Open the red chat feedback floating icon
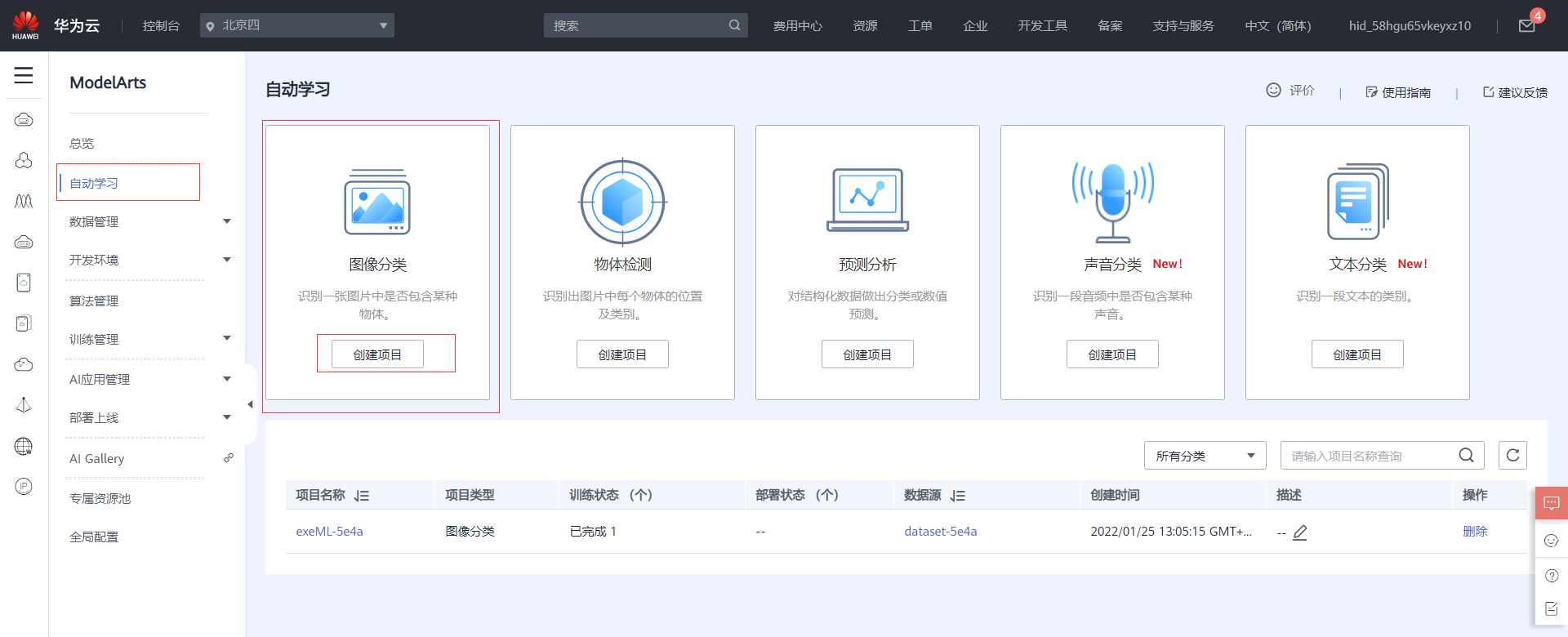1568x637 pixels. tap(1552, 503)
